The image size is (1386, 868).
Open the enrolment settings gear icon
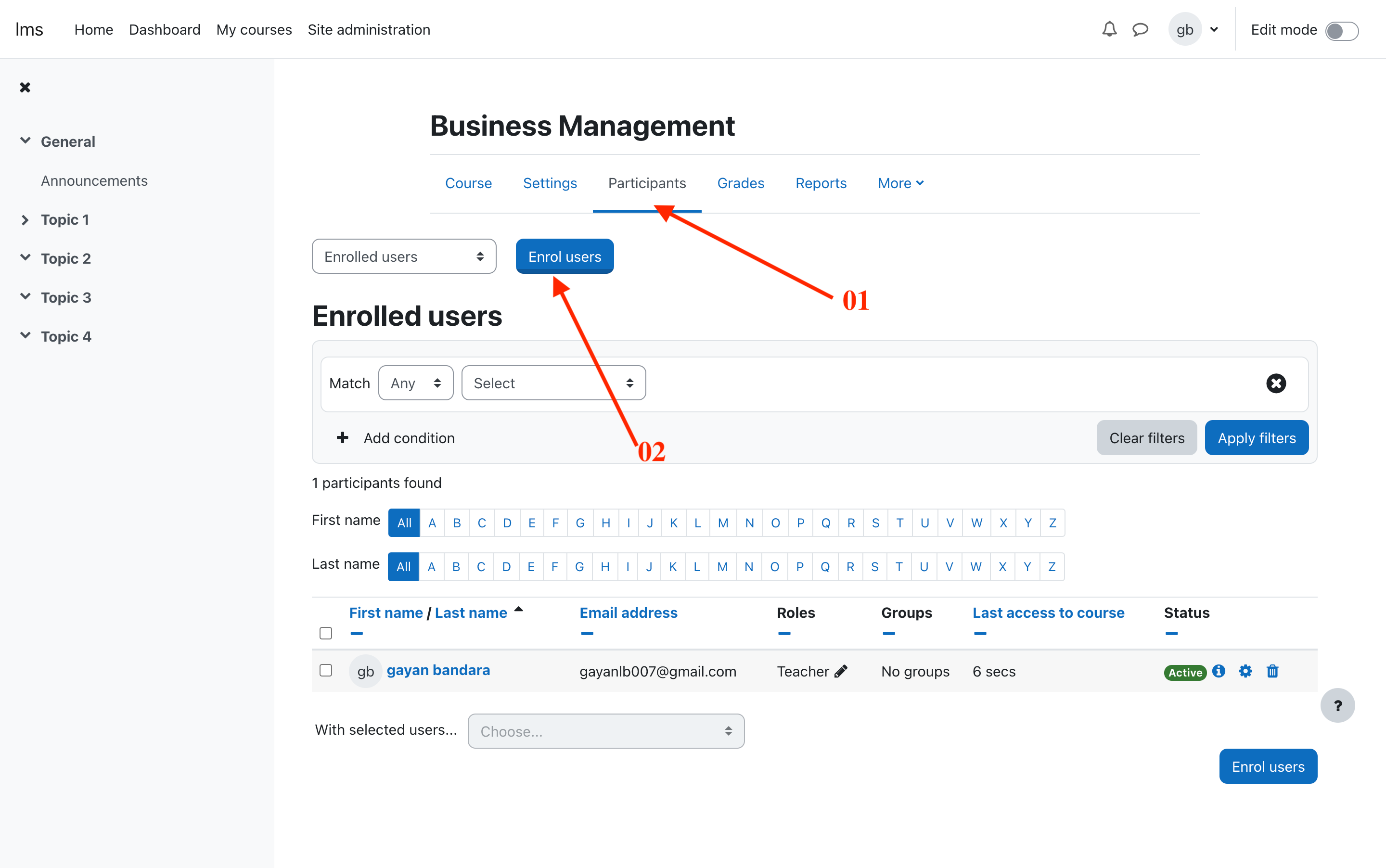tap(1245, 671)
